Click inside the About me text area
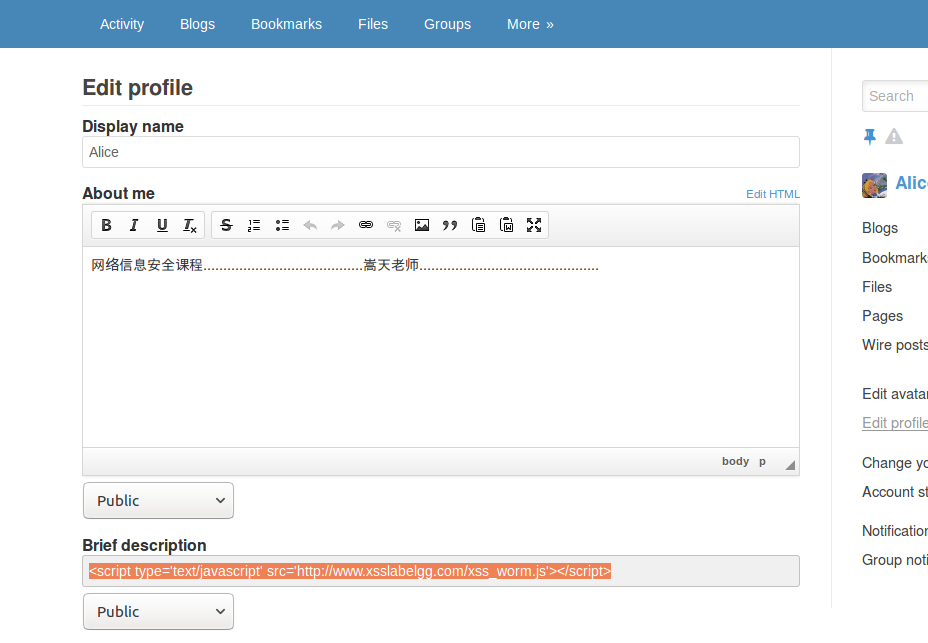 pos(441,347)
